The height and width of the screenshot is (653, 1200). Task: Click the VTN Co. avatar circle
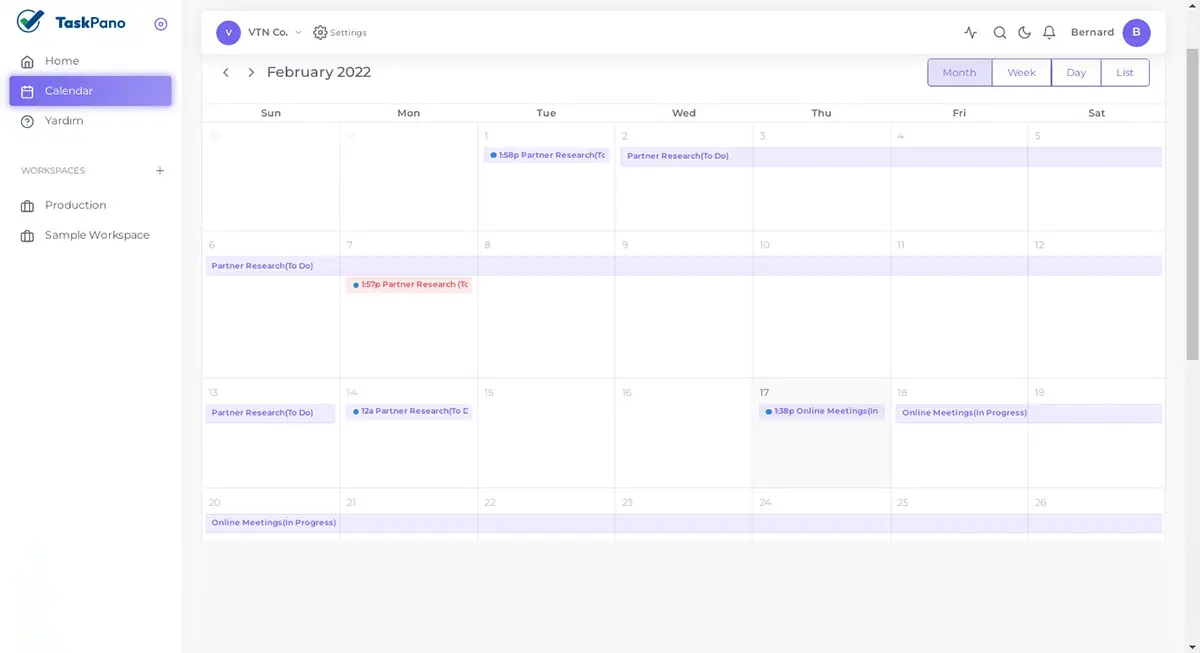pos(228,33)
